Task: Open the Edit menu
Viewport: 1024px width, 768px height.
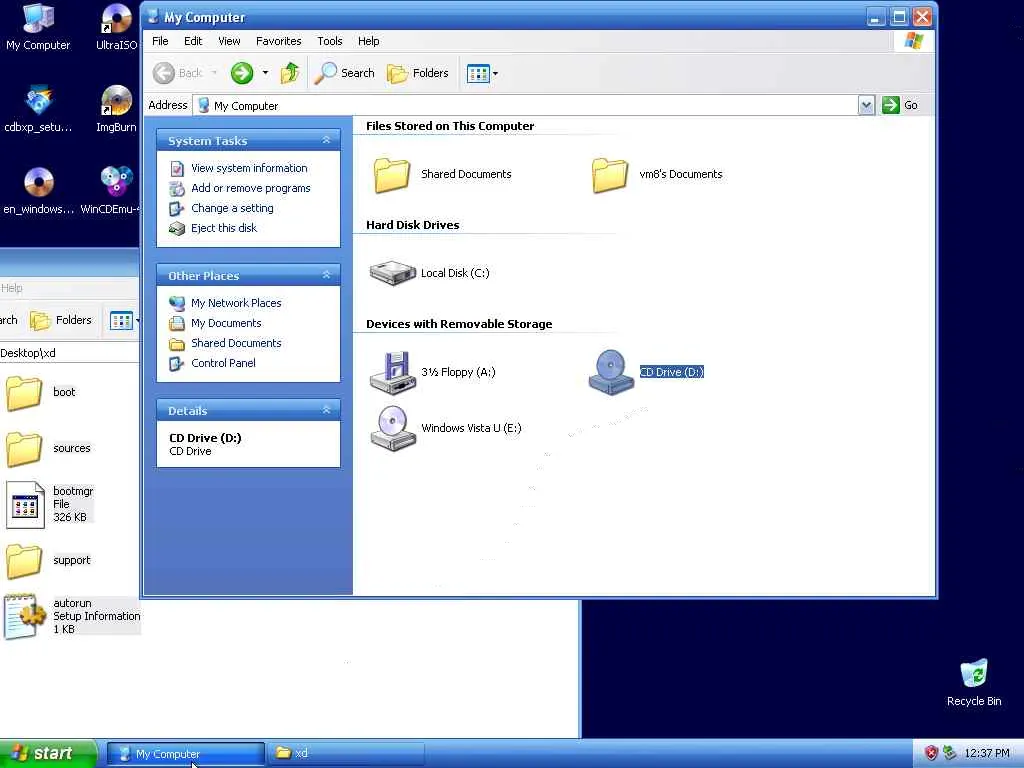Action: (193, 41)
